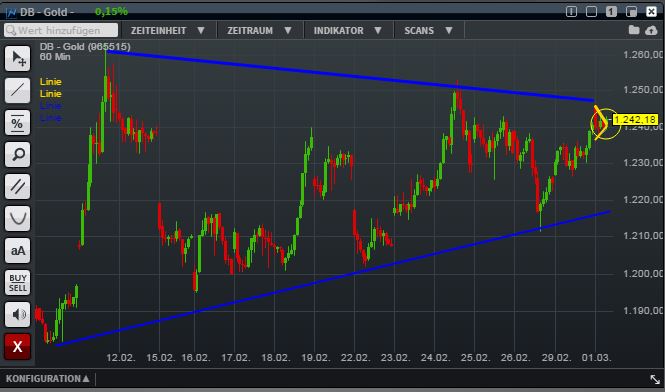This screenshot has width=665, height=392.
Task: Click the resize arrow icon bottom right
Action: click(x=655, y=379)
